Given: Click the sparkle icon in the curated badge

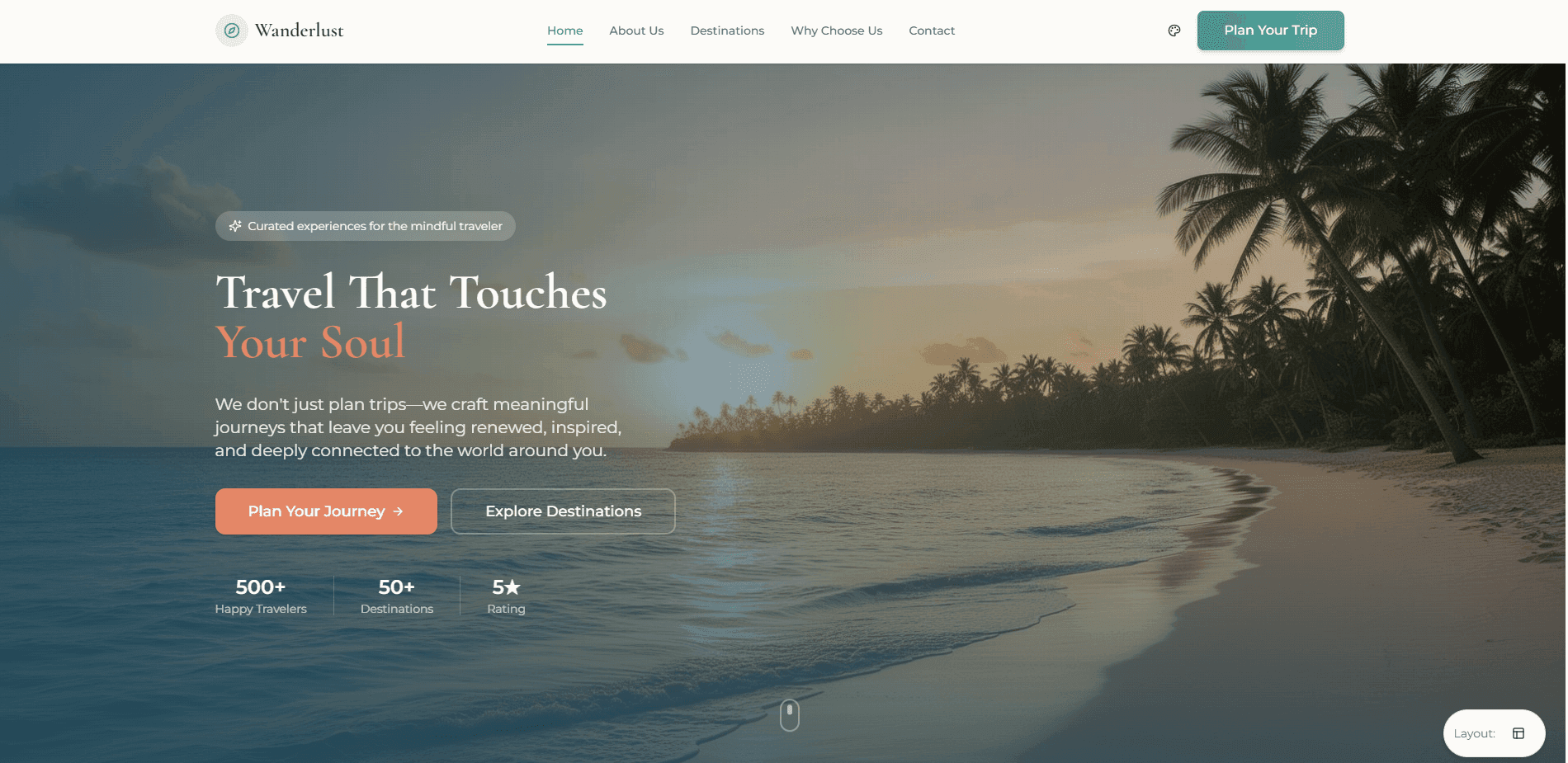Looking at the screenshot, I should (235, 226).
